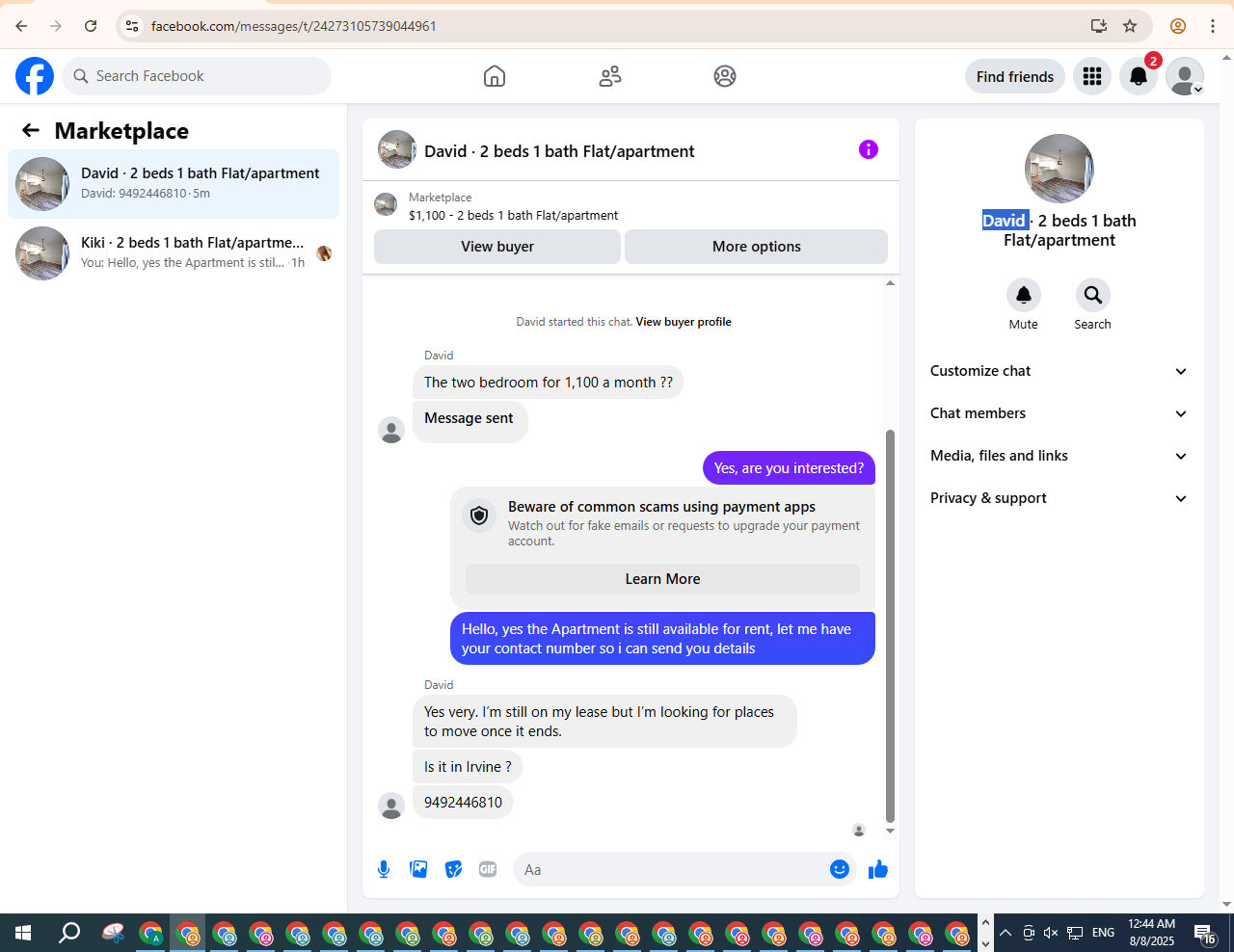Image resolution: width=1234 pixels, height=952 pixels.
Task: Click Learn More on scam warning
Action: [662, 579]
